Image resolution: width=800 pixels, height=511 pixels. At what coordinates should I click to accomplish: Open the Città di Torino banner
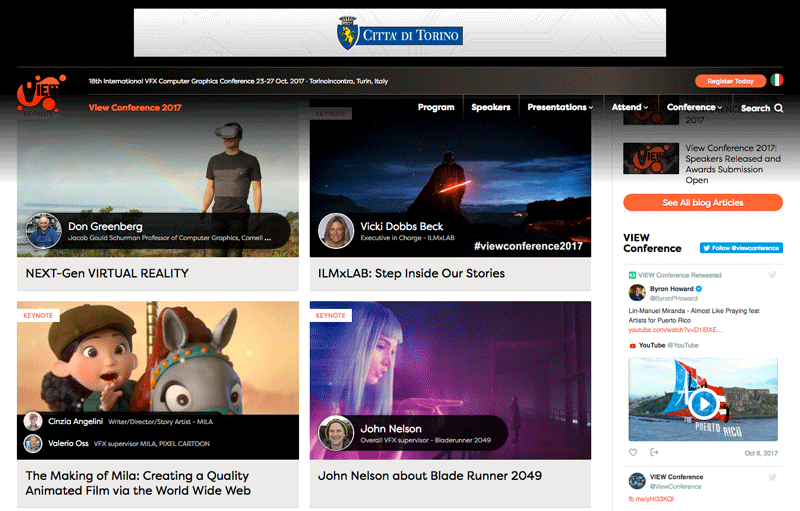click(399, 33)
